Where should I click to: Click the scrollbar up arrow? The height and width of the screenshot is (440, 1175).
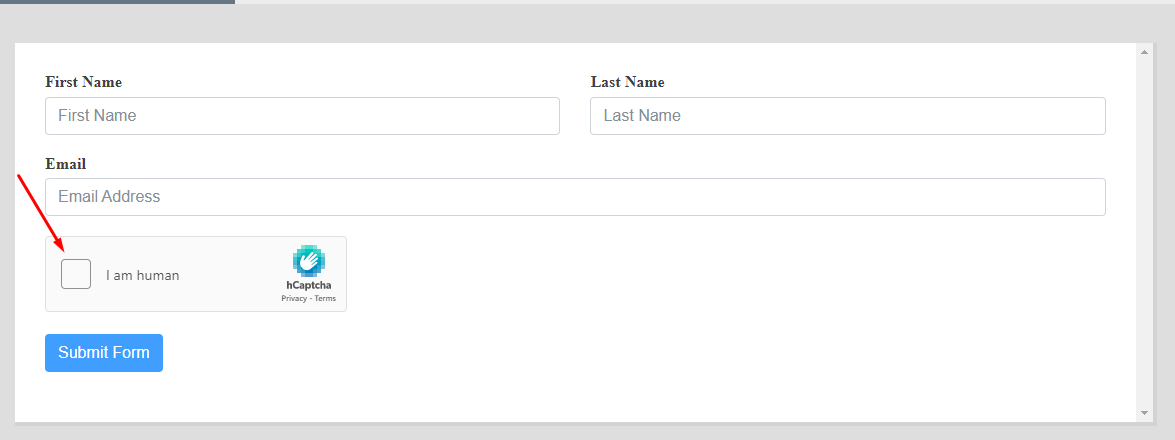point(1144,52)
